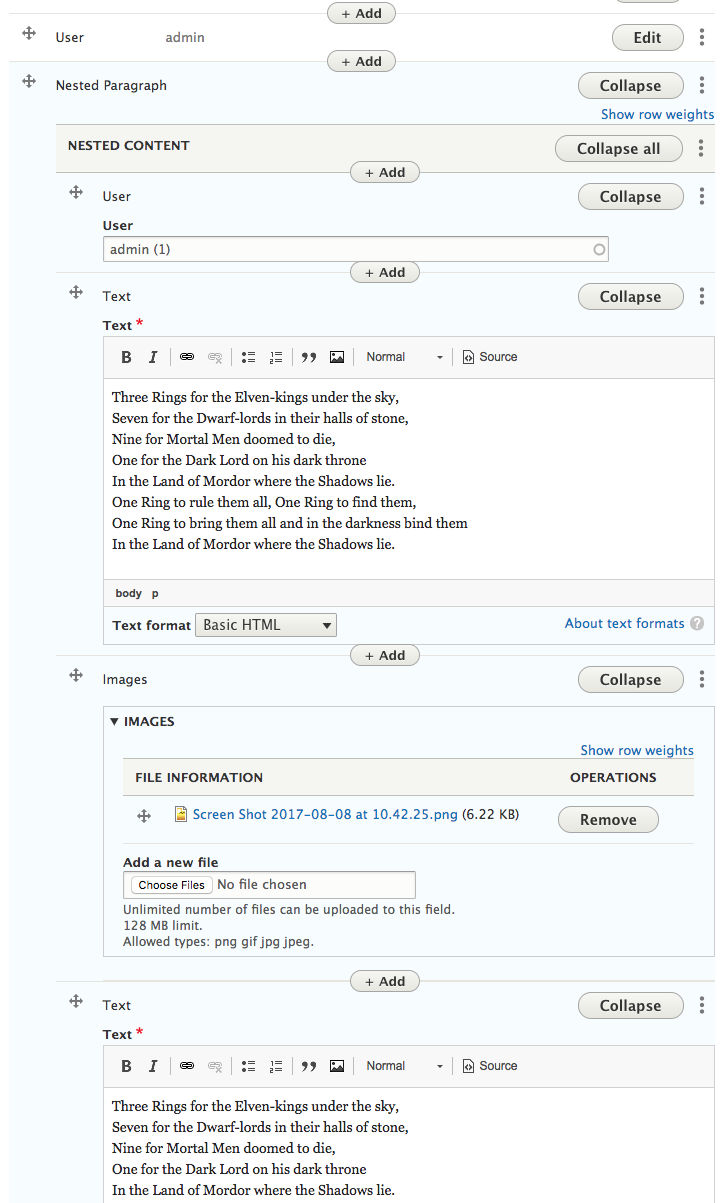Click Italic icon in first Text editor
The width and height of the screenshot is (725, 1203).
153,357
